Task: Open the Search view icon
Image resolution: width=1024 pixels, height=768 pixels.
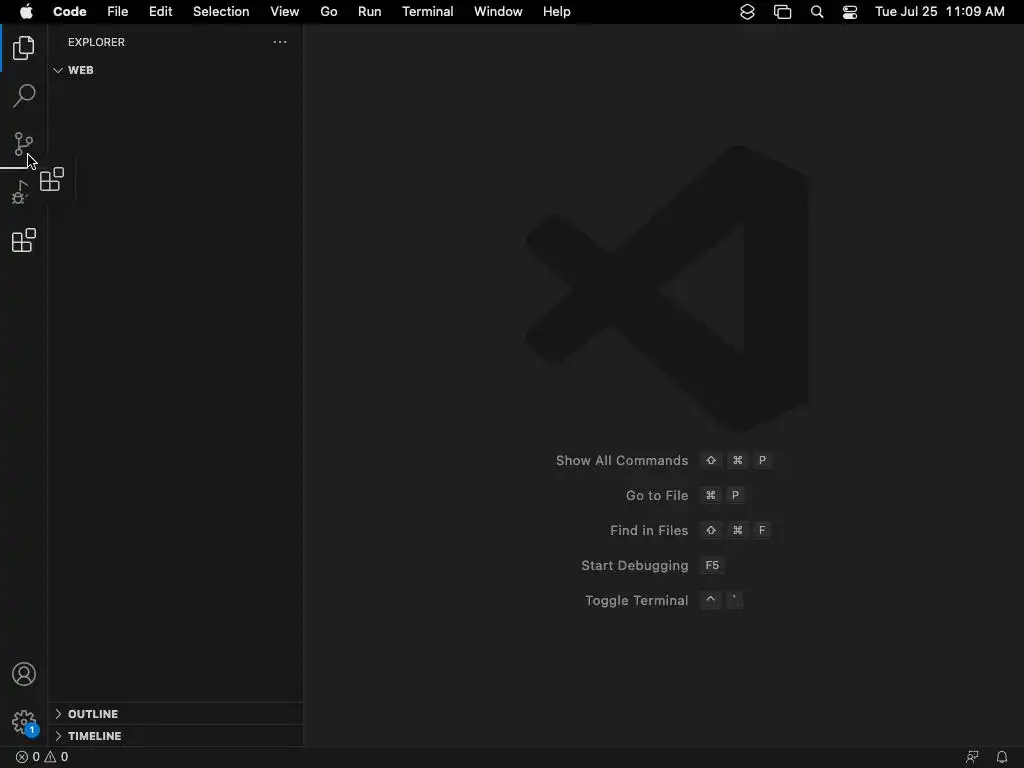Action: (x=24, y=96)
